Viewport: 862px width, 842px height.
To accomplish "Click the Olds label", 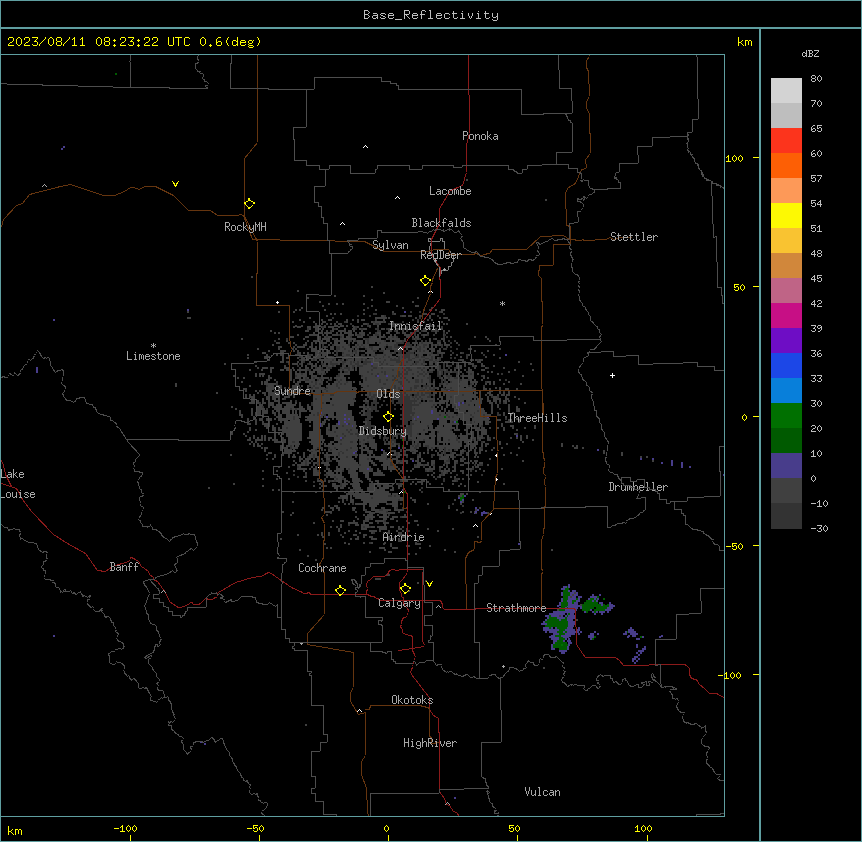I will pos(388,394).
